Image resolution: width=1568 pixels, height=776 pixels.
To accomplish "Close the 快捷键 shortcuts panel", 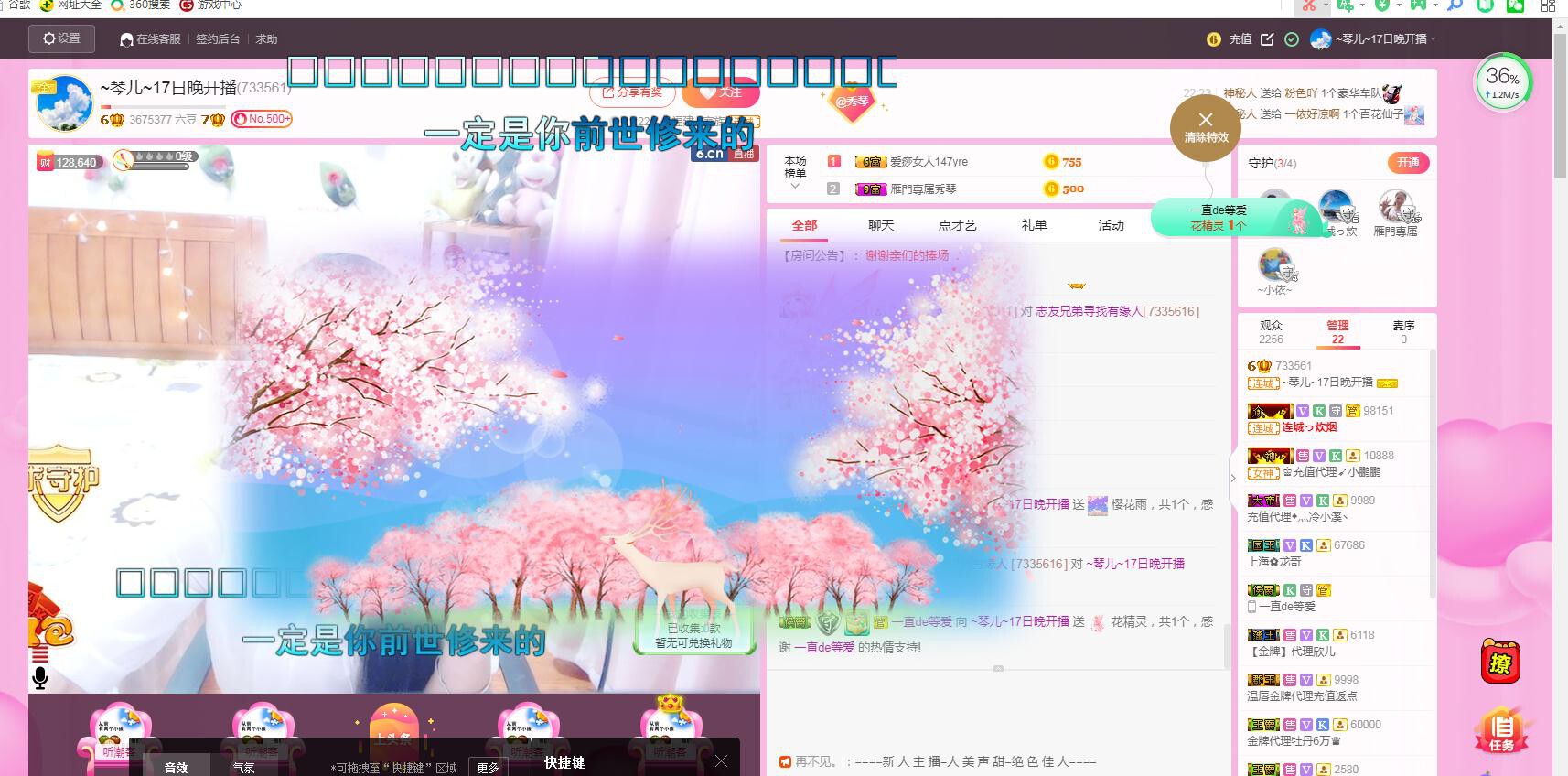I will point(721,761).
